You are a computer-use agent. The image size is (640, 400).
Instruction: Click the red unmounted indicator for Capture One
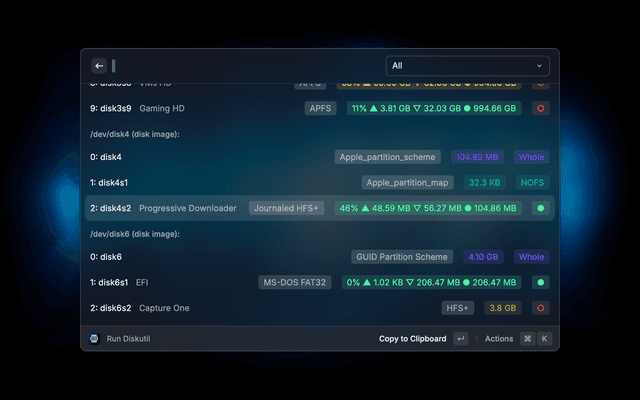pyautogui.click(x=540, y=308)
